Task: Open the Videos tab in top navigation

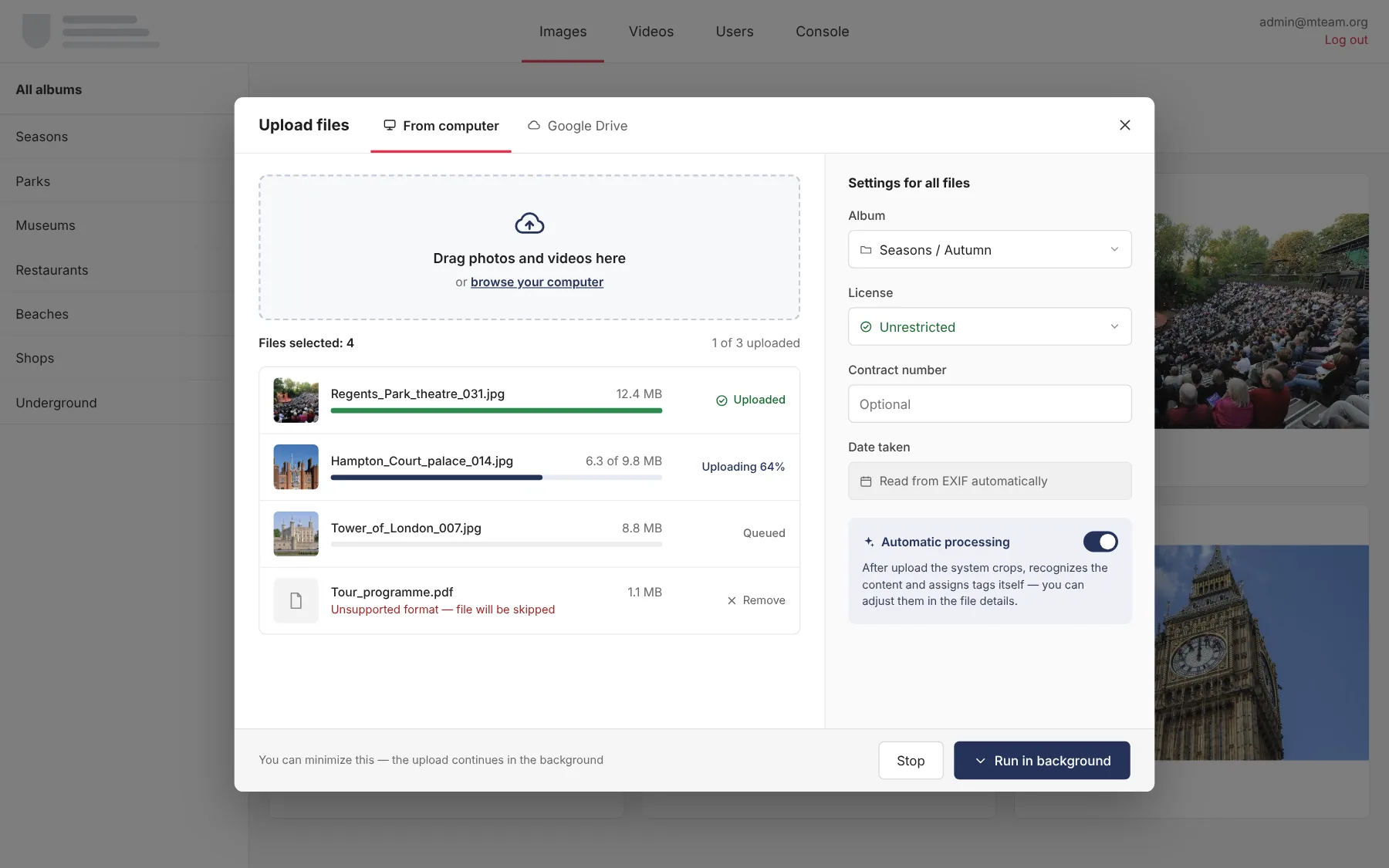Action: click(x=651, y=32)
